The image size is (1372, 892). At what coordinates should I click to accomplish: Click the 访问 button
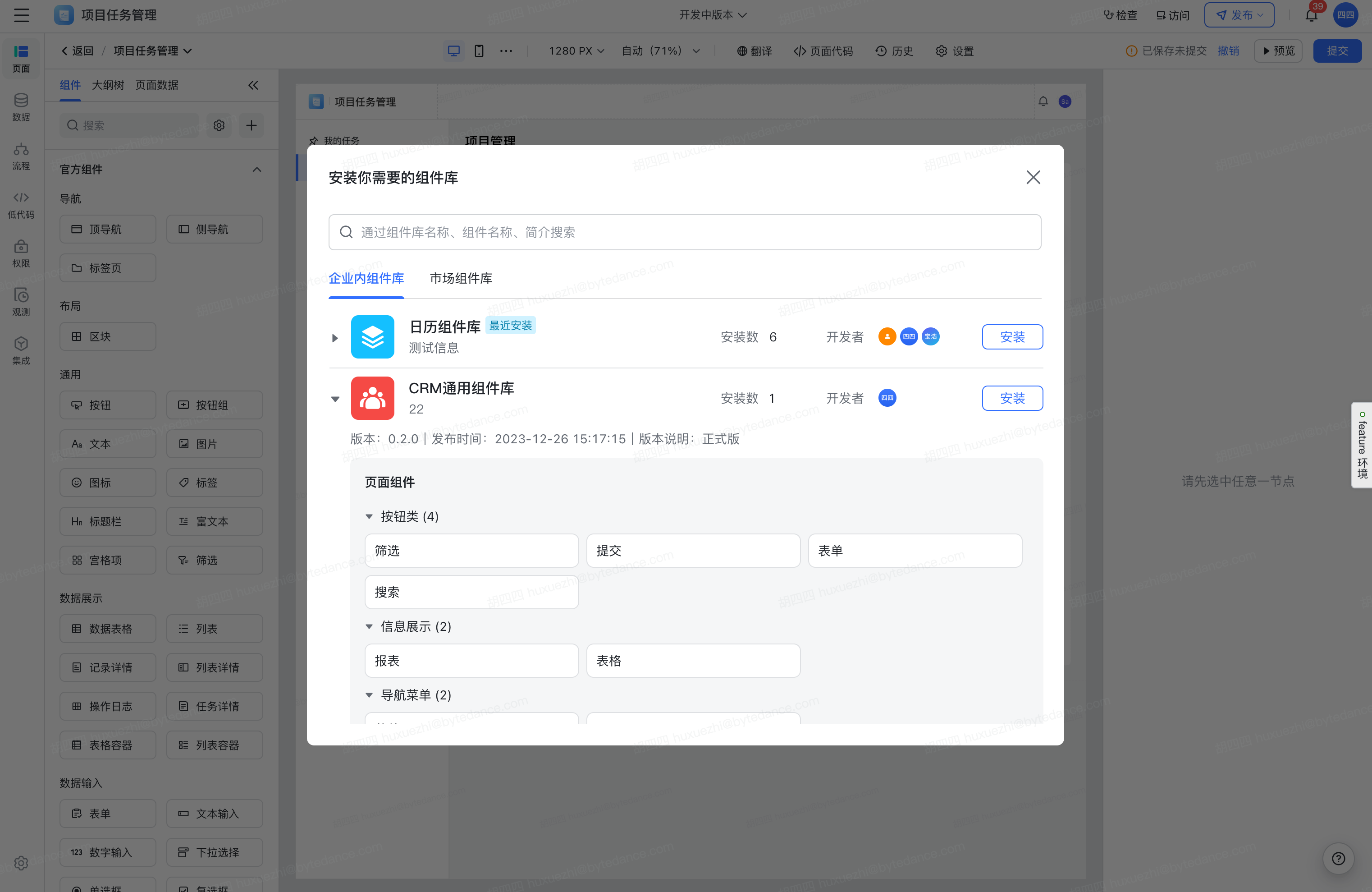[x=1172, y=16]
